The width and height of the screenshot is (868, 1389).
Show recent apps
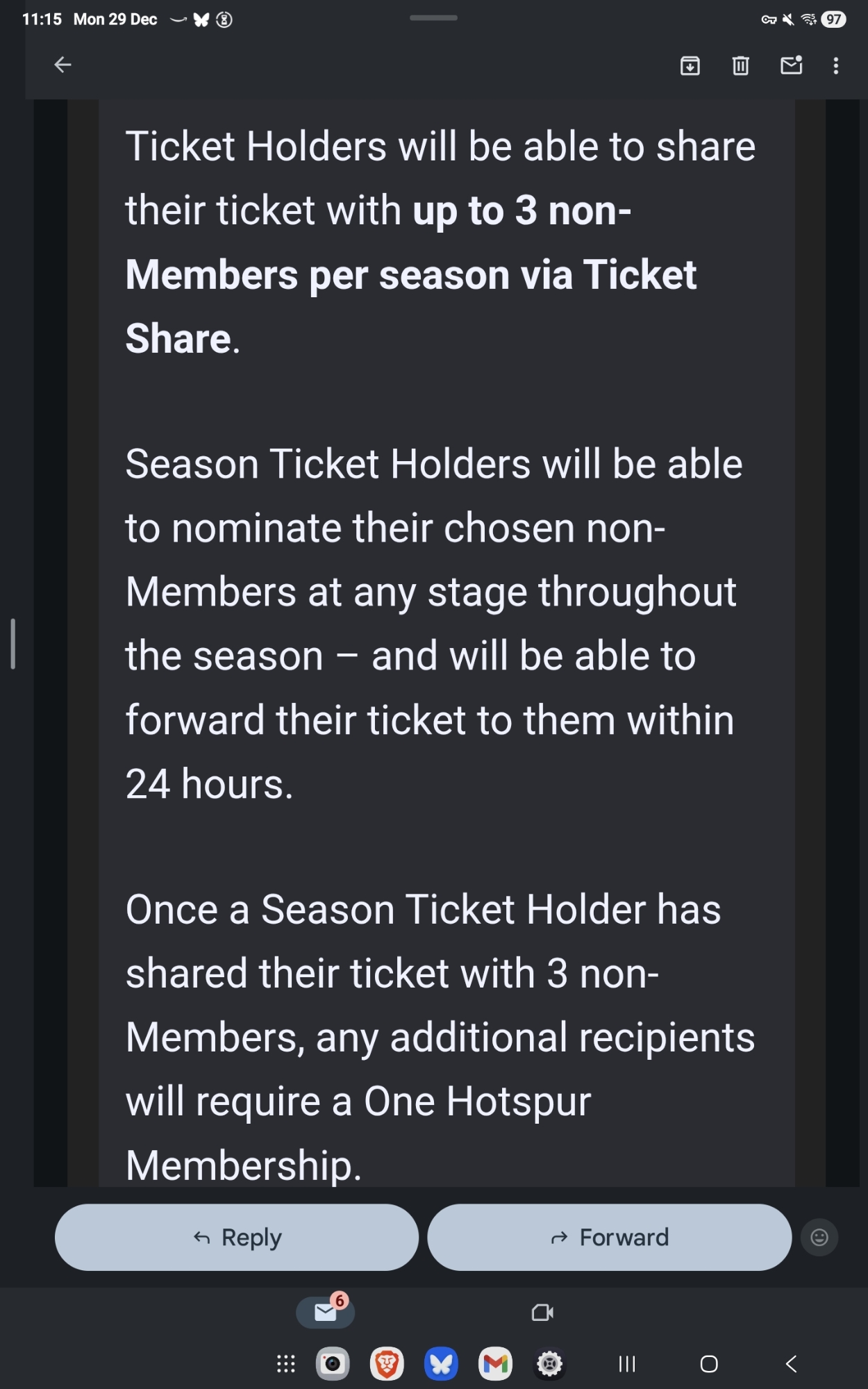[627, 1364]
